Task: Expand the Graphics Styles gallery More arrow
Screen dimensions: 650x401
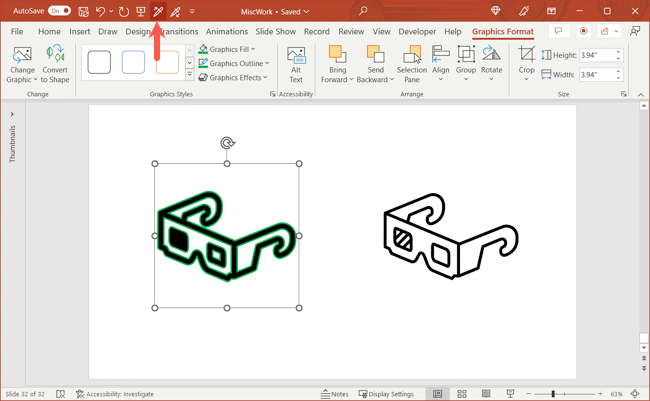Action: point(189,75)
